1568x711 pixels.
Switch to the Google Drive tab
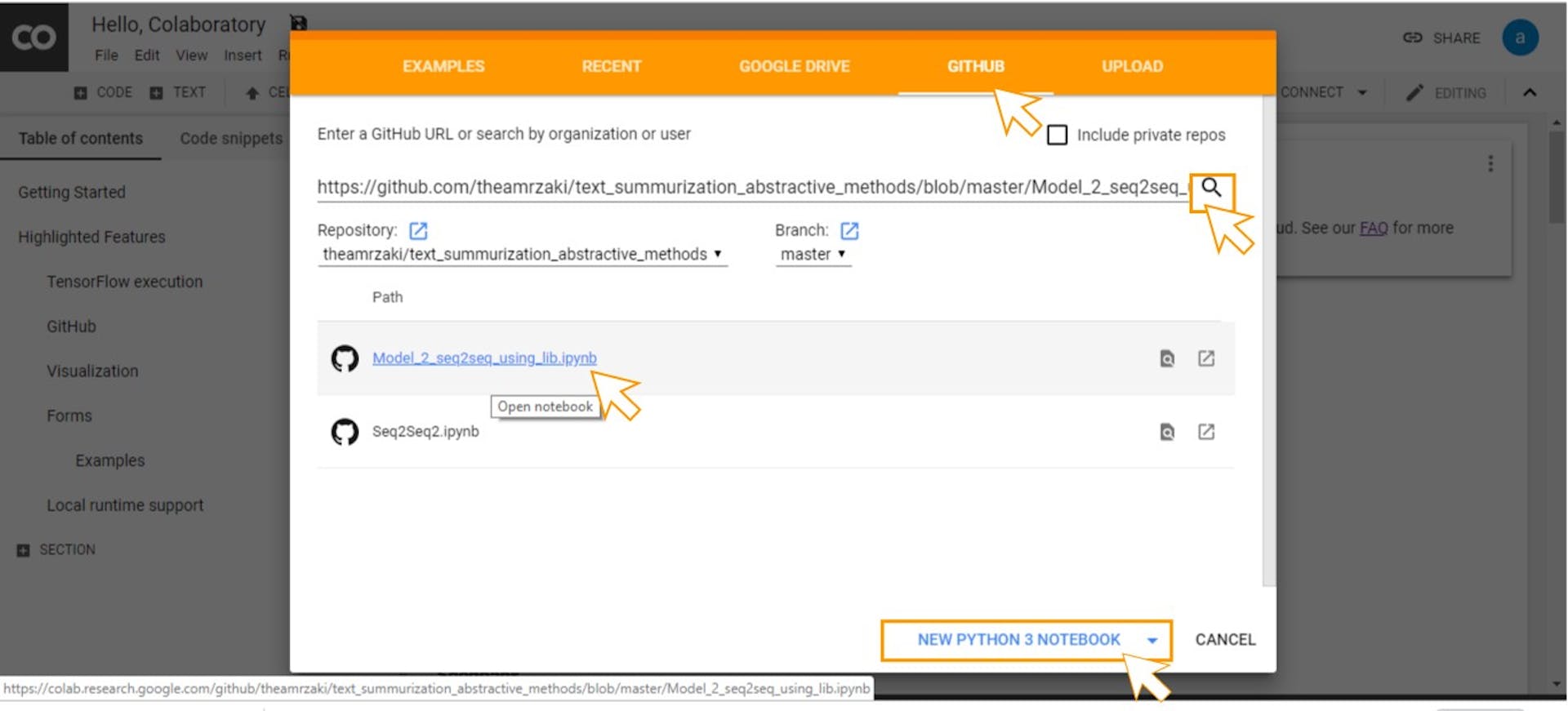794,66
